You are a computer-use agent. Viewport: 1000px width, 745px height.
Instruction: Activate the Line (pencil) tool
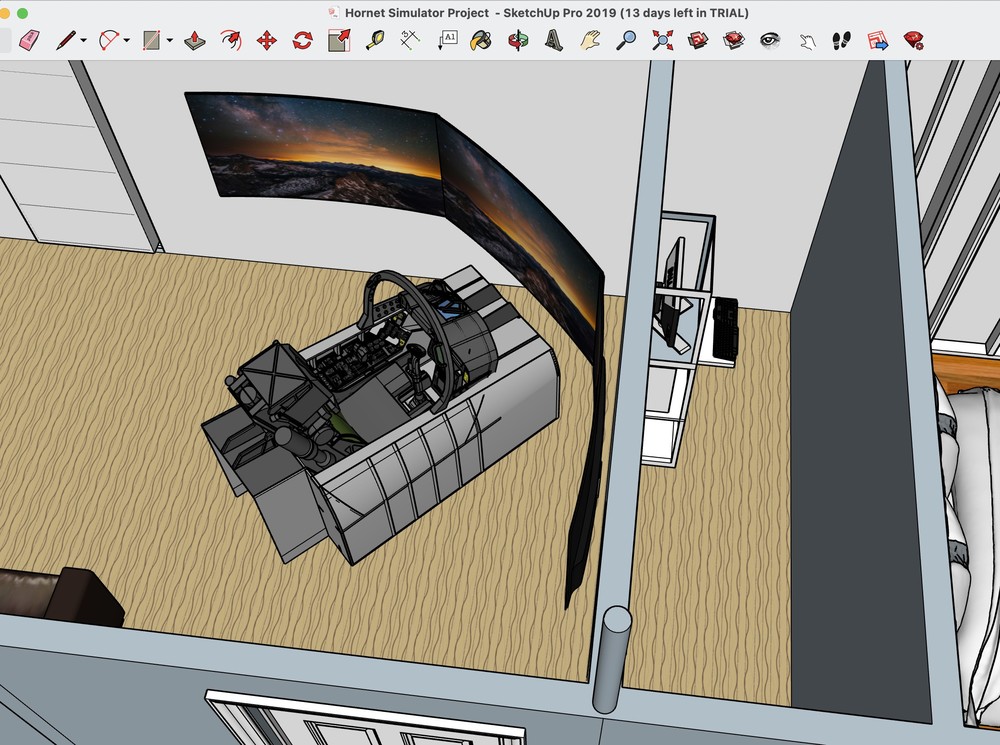coord(65,42)
